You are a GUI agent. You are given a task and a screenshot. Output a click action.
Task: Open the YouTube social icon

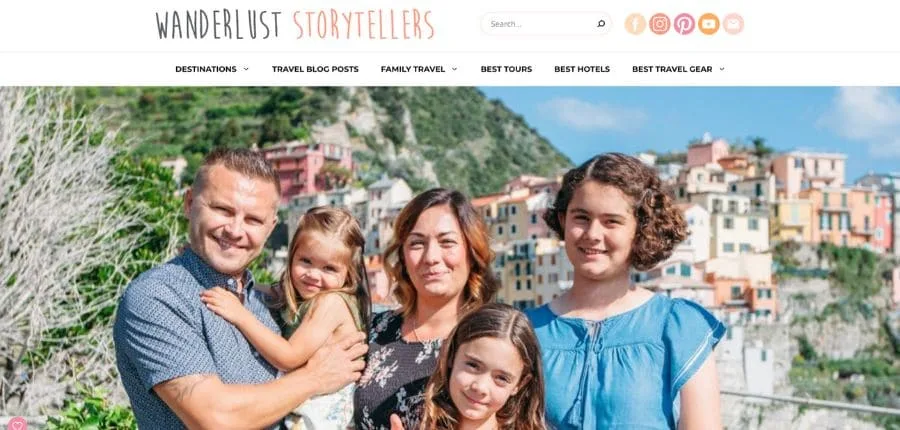709,24
